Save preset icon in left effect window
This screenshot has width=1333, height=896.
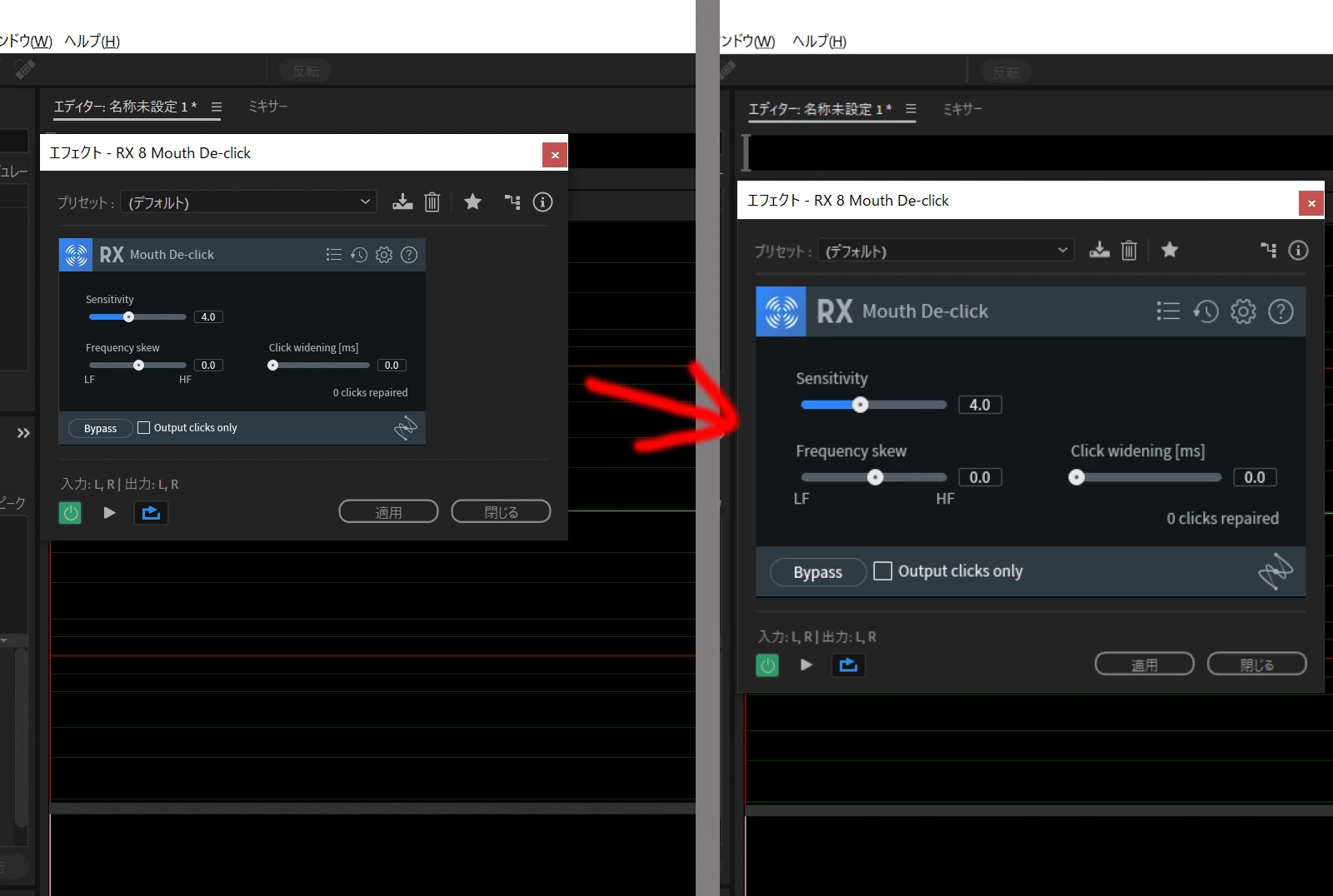pos(402,202)
